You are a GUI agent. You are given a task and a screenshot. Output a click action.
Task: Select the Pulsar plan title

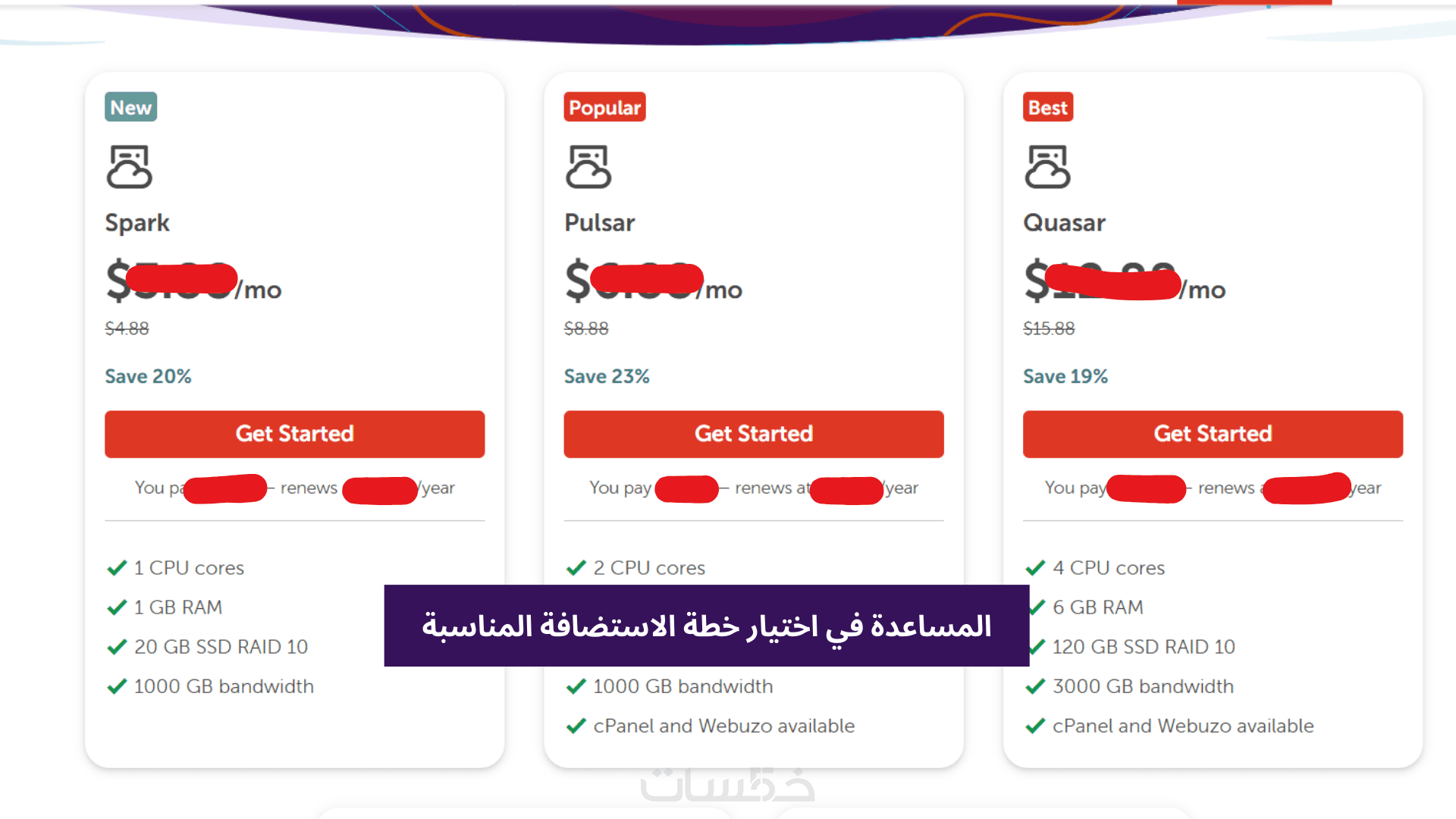pos(599,223)
